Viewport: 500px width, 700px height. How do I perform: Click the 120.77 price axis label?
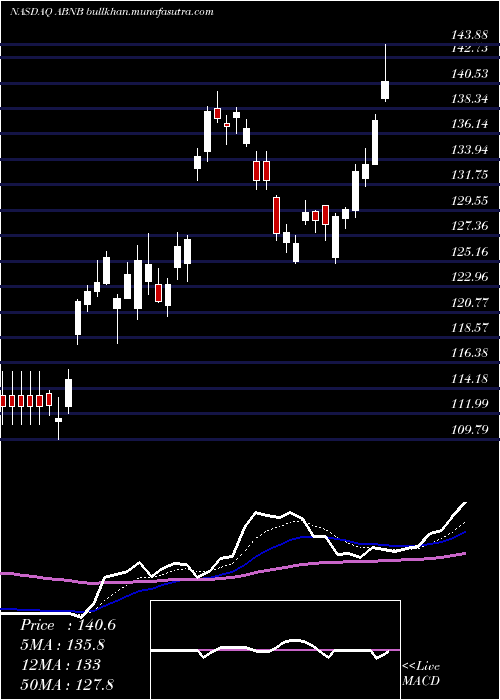tap(470, 303)
